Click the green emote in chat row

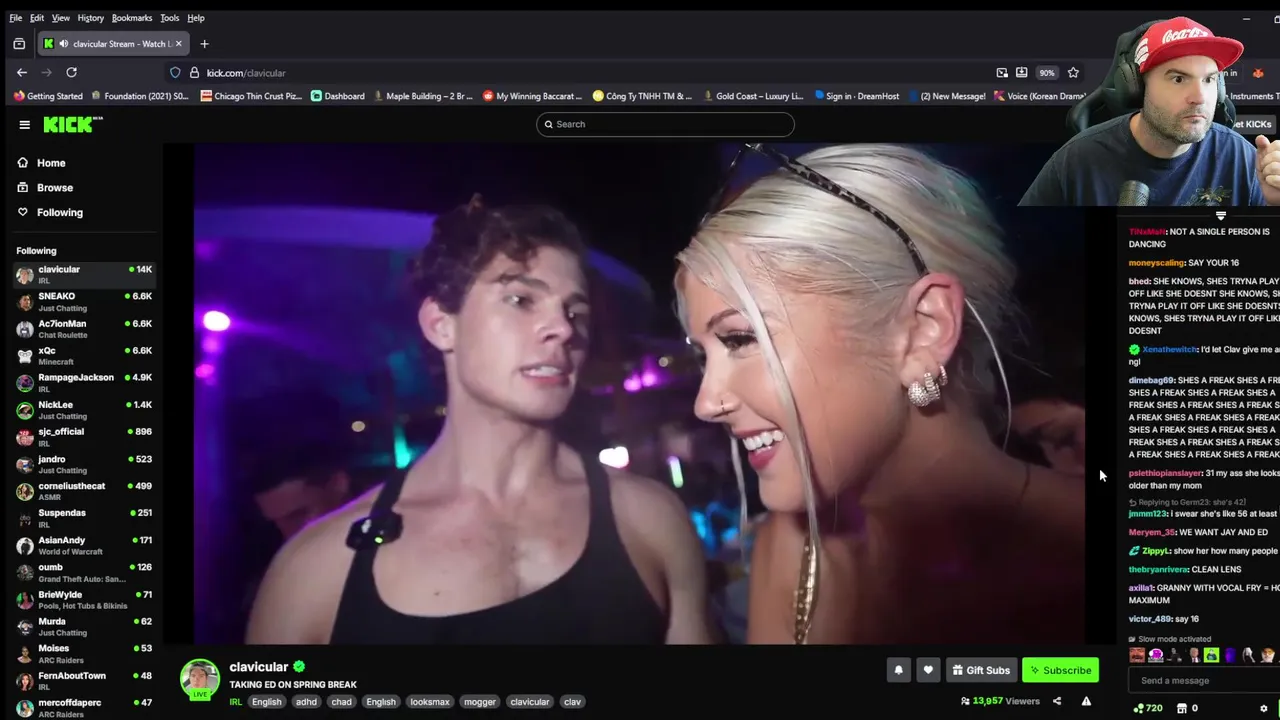click(x=1211, y=656)
